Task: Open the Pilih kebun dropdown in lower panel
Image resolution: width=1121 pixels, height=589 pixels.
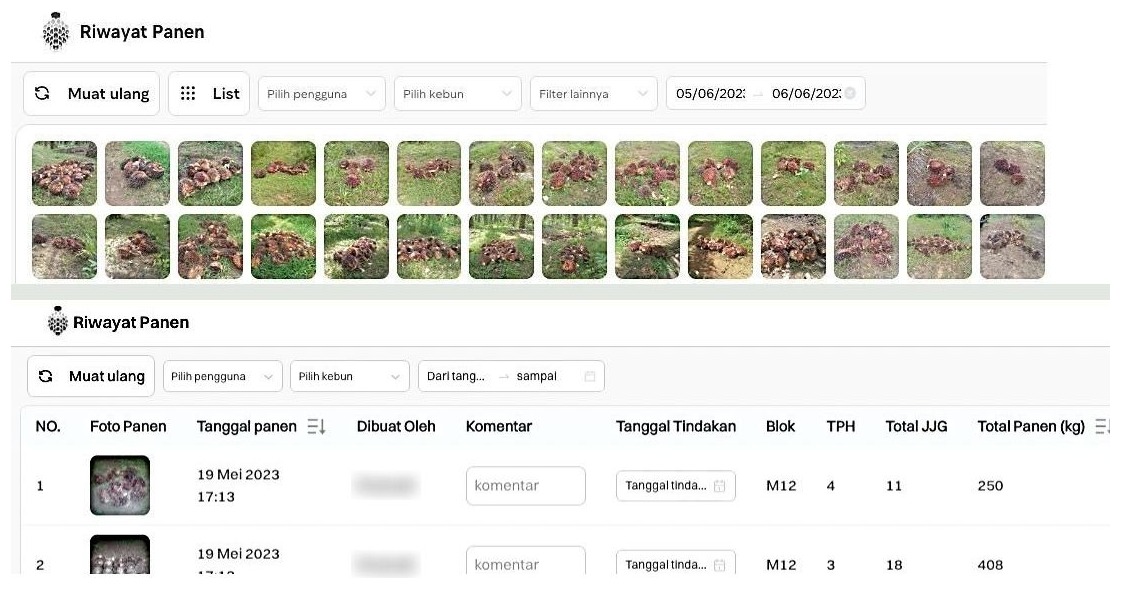Action: (350, 376)
